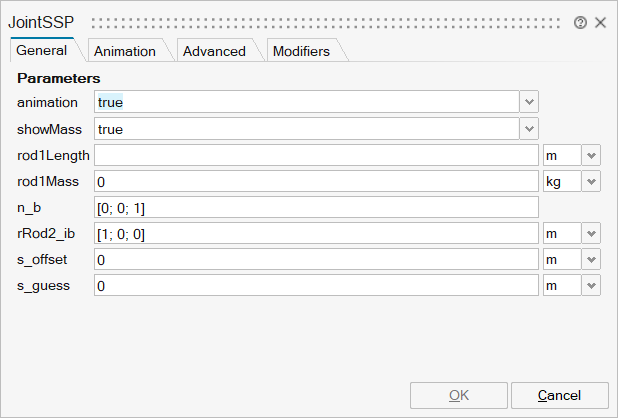The width and height of the screenshot is (618, 418).
Task: Click the n_b vector input field
Action: 316,207
